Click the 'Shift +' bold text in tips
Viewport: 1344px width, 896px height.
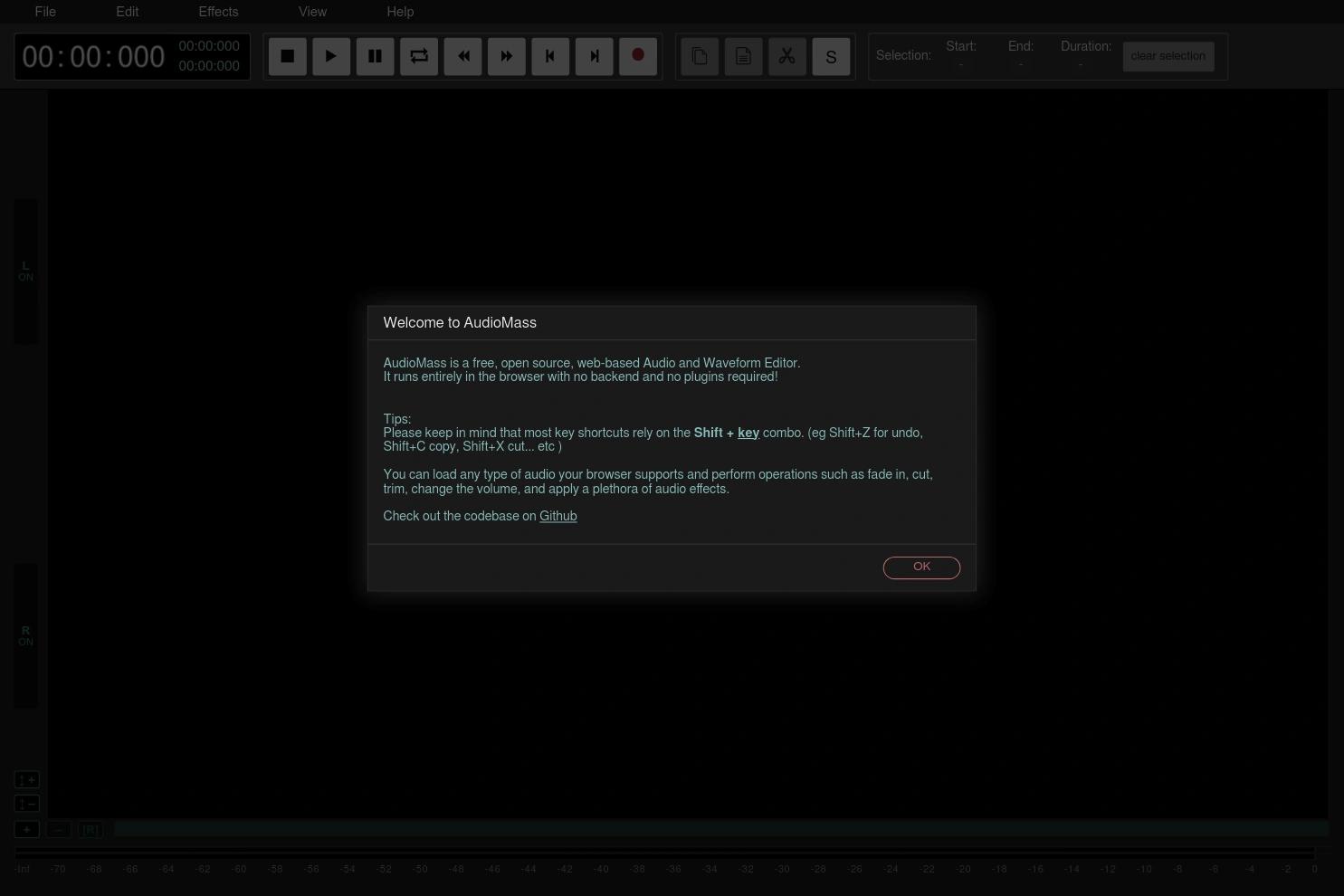(x=714, y=433)
